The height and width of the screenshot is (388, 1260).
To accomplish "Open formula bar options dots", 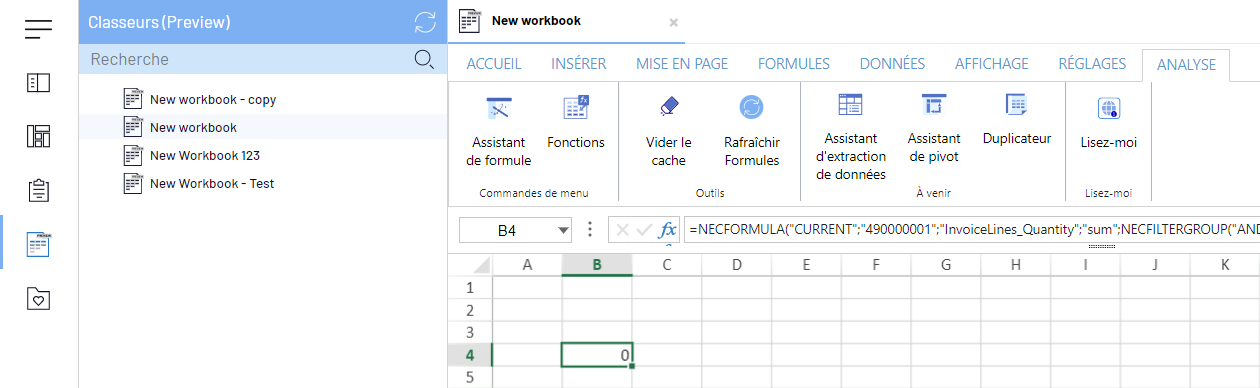I will click(589, 229).
